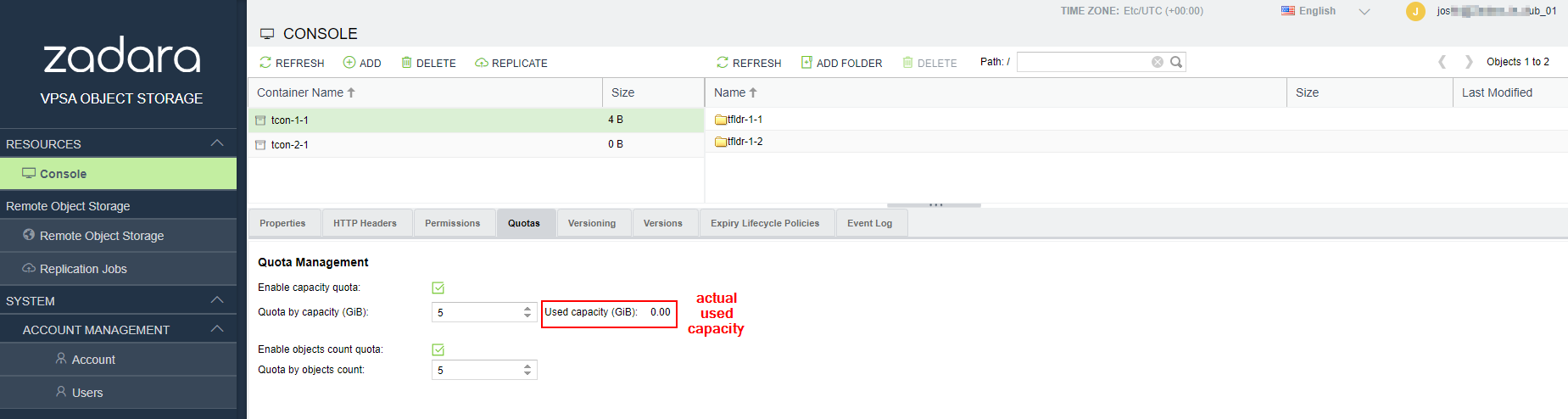This screenshot has height=419, width=1568.
Task: Switch to the Properties tab
Action: pyautogui.click(x=282, y=223)
